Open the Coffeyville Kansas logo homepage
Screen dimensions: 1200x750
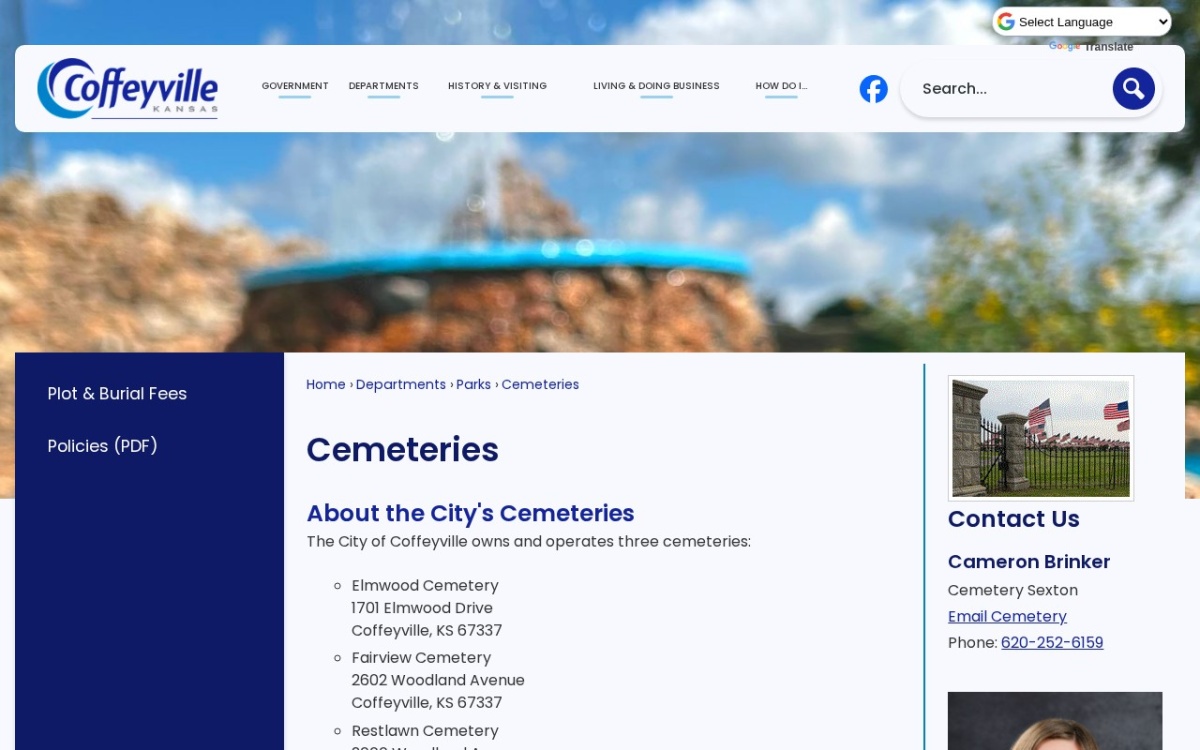point(128,88)
